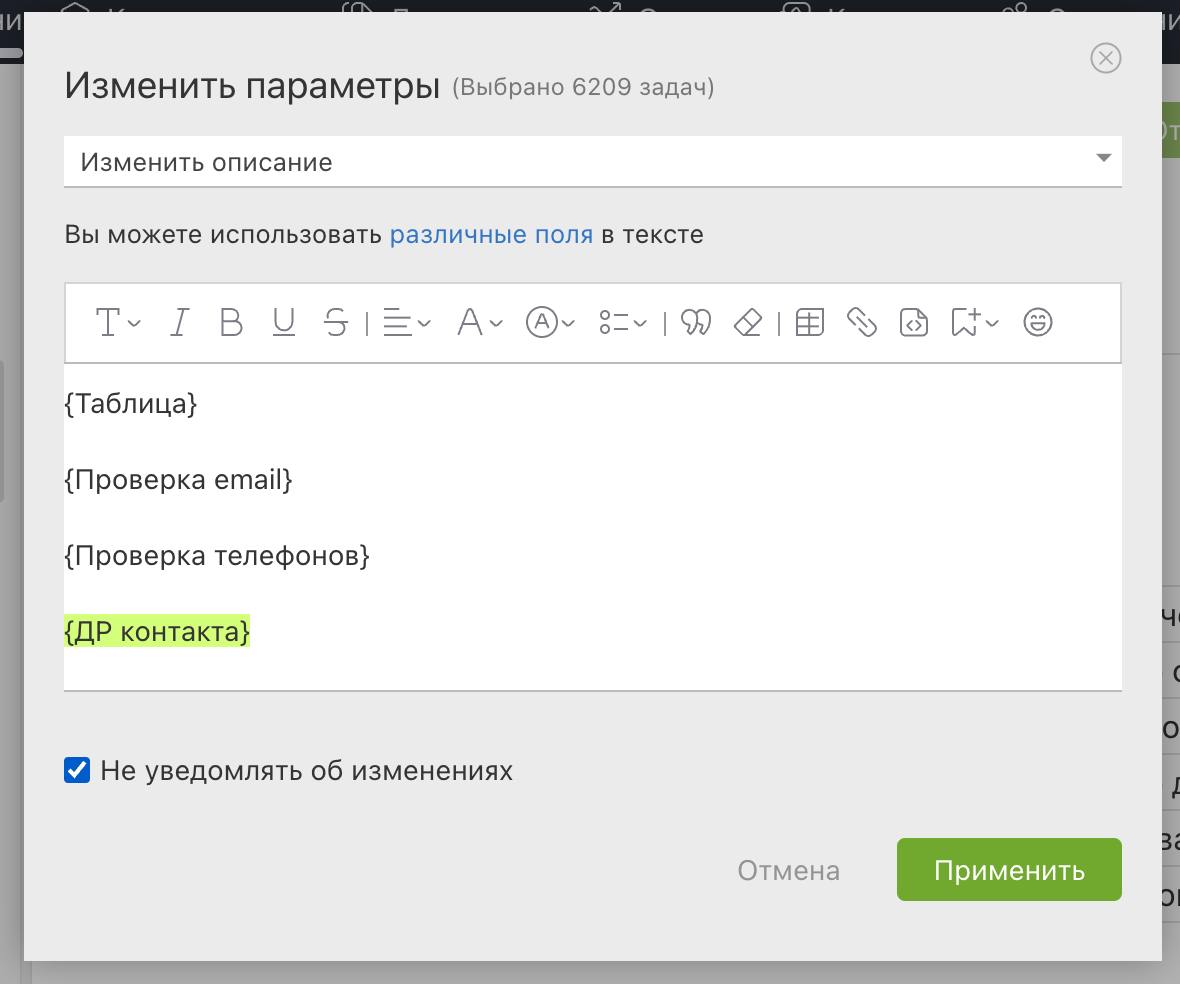Toggle bold text formatting

pos(231,323)
